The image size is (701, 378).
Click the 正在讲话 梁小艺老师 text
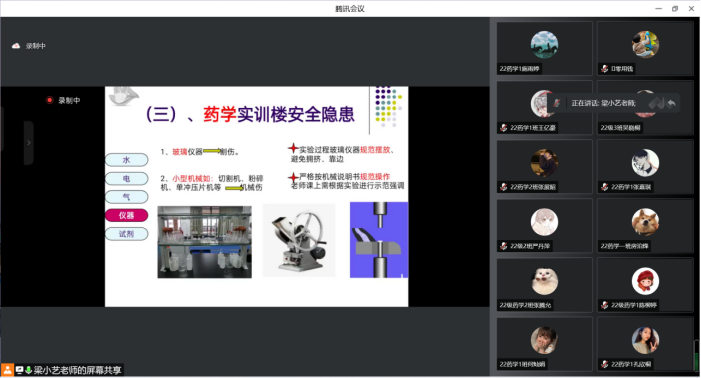603,103
